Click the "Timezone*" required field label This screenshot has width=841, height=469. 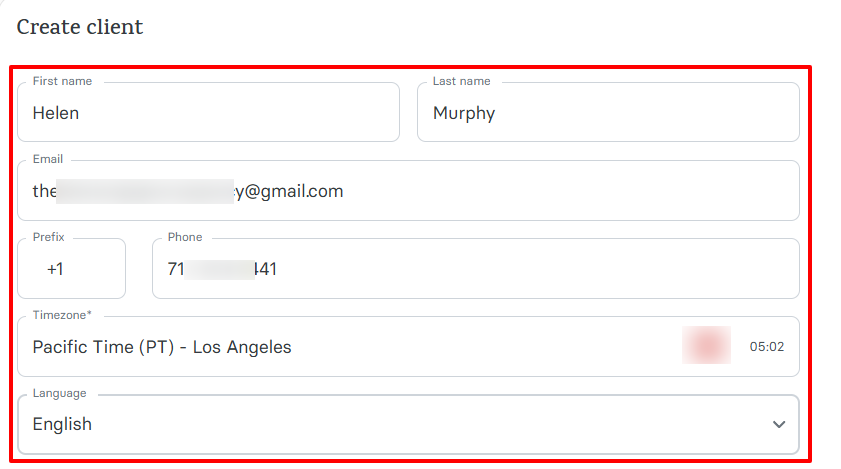(62, 315)
